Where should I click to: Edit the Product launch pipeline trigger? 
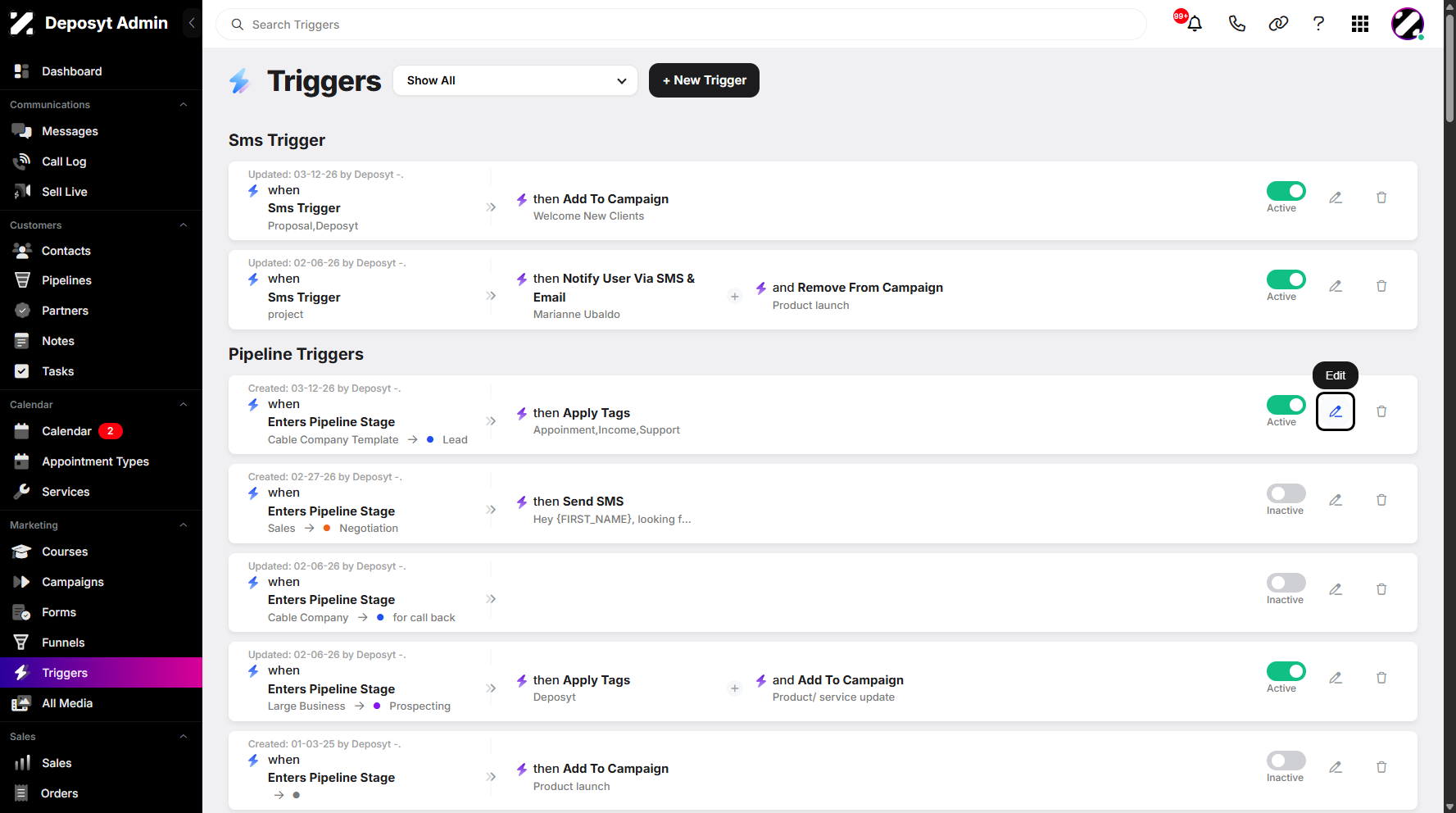click(x=1336, y=767)
